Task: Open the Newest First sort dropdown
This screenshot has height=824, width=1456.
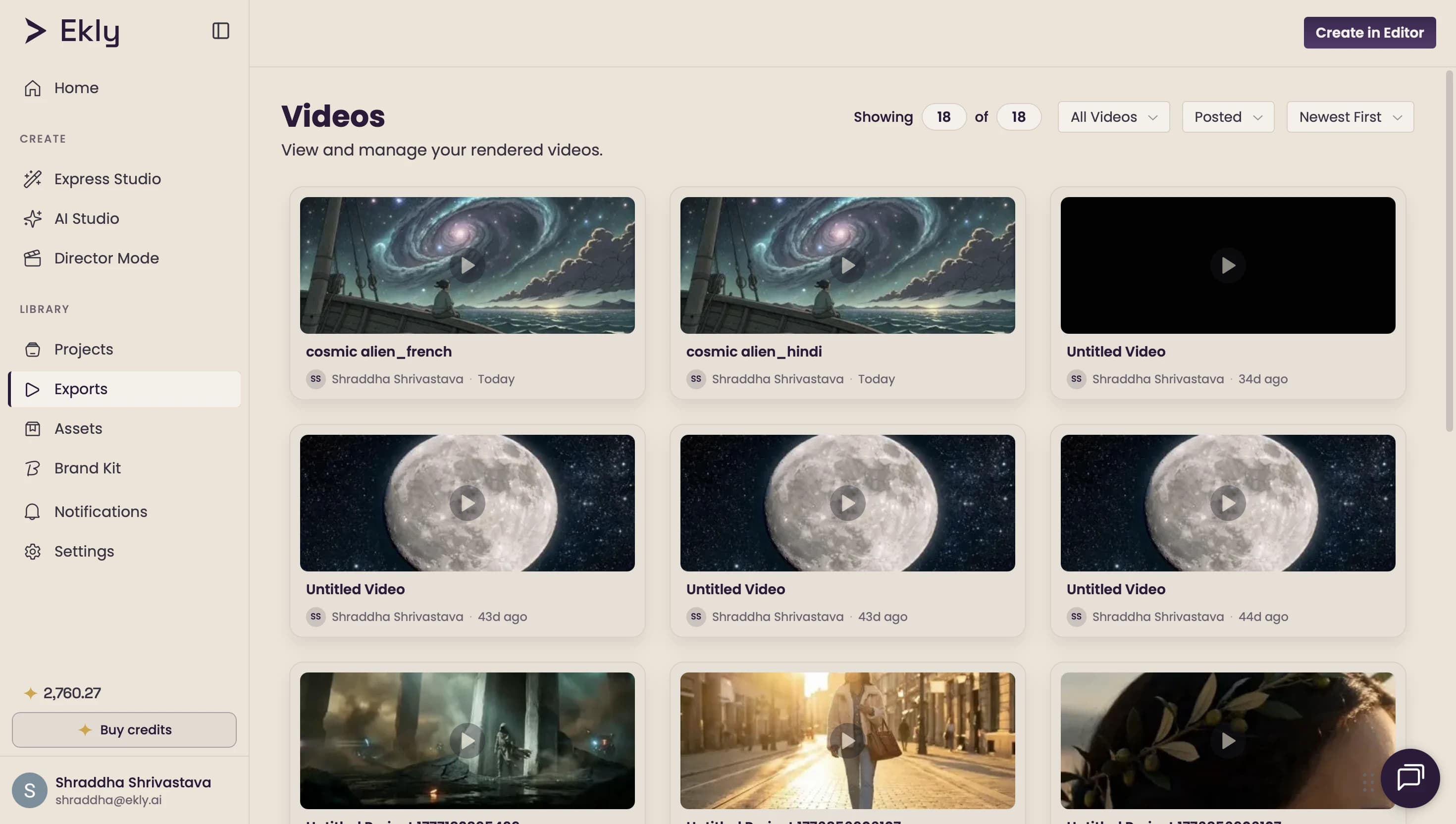Action: pyautogui.click(x=1350, y=116)
